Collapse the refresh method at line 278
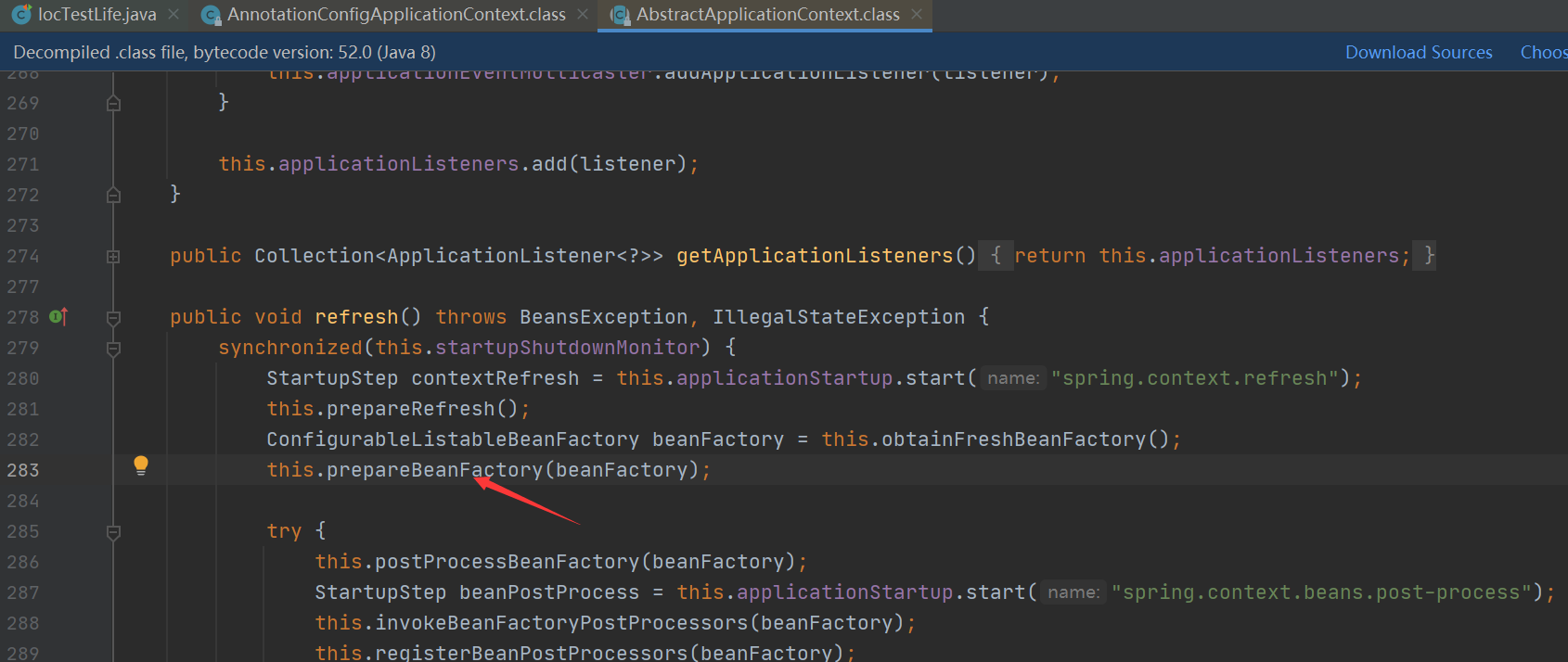1568x662 pixels. click(113, 318)
